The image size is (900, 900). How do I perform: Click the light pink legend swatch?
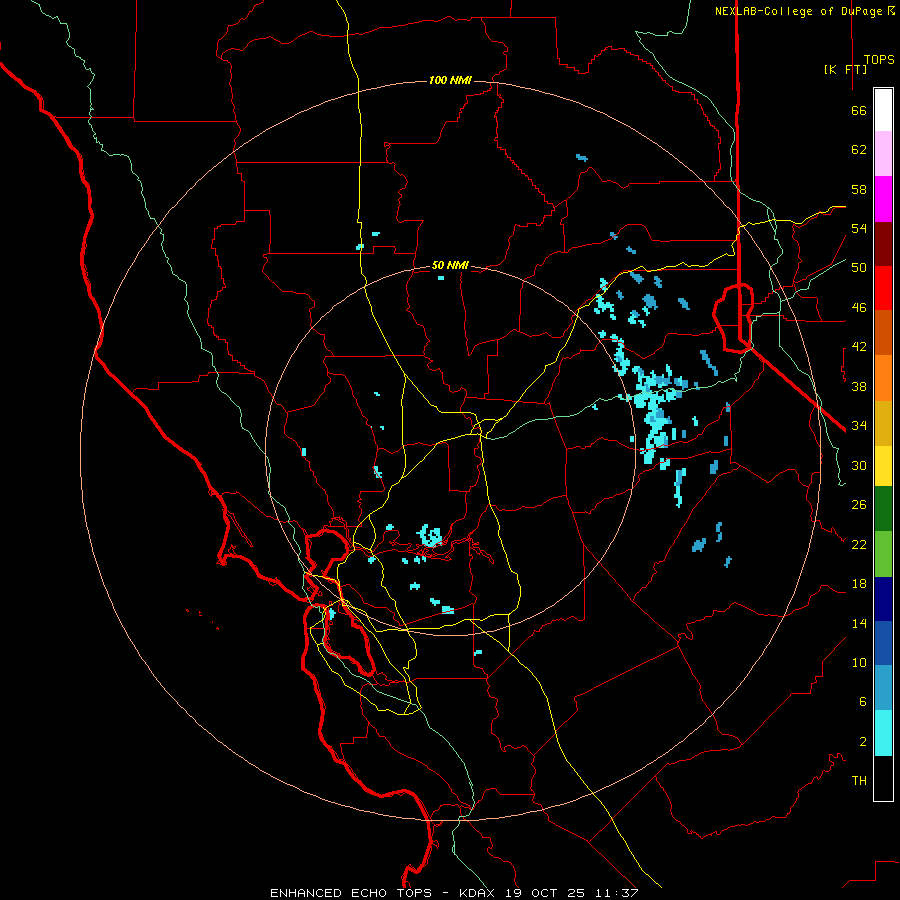[883, 154]
